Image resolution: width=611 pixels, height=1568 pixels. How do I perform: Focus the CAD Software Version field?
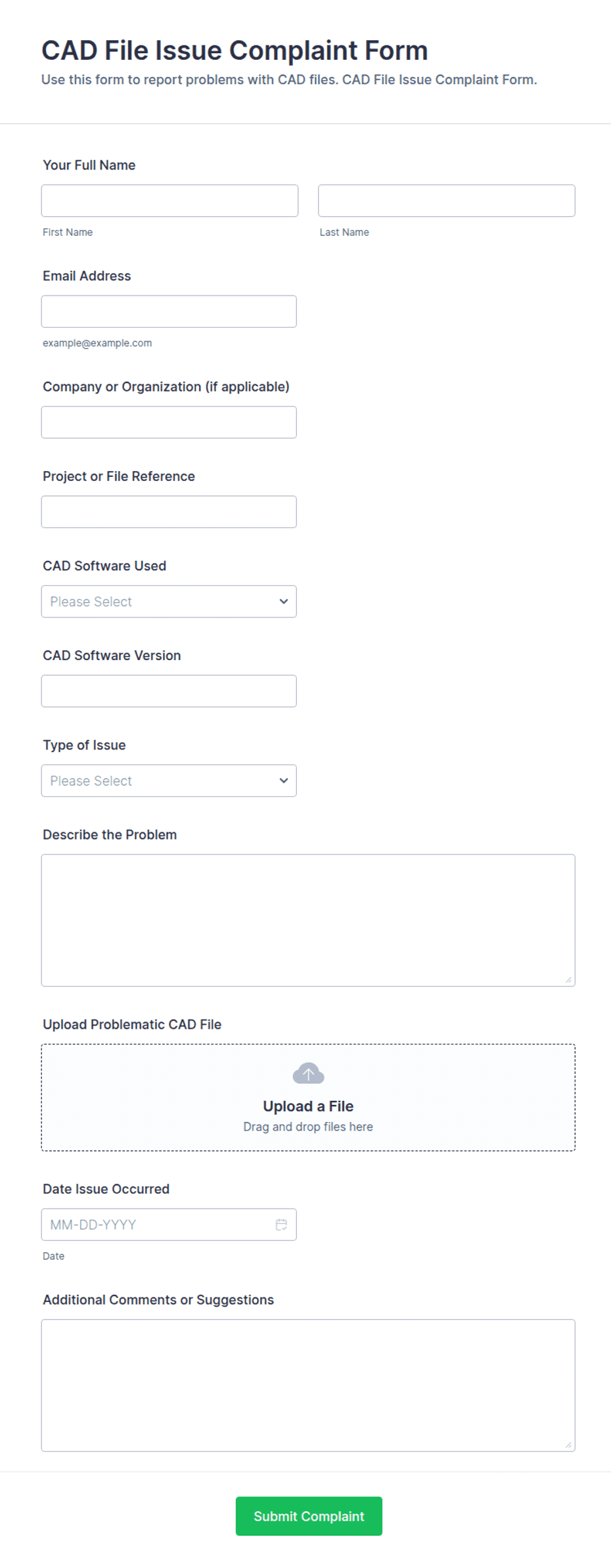[169, 691]
